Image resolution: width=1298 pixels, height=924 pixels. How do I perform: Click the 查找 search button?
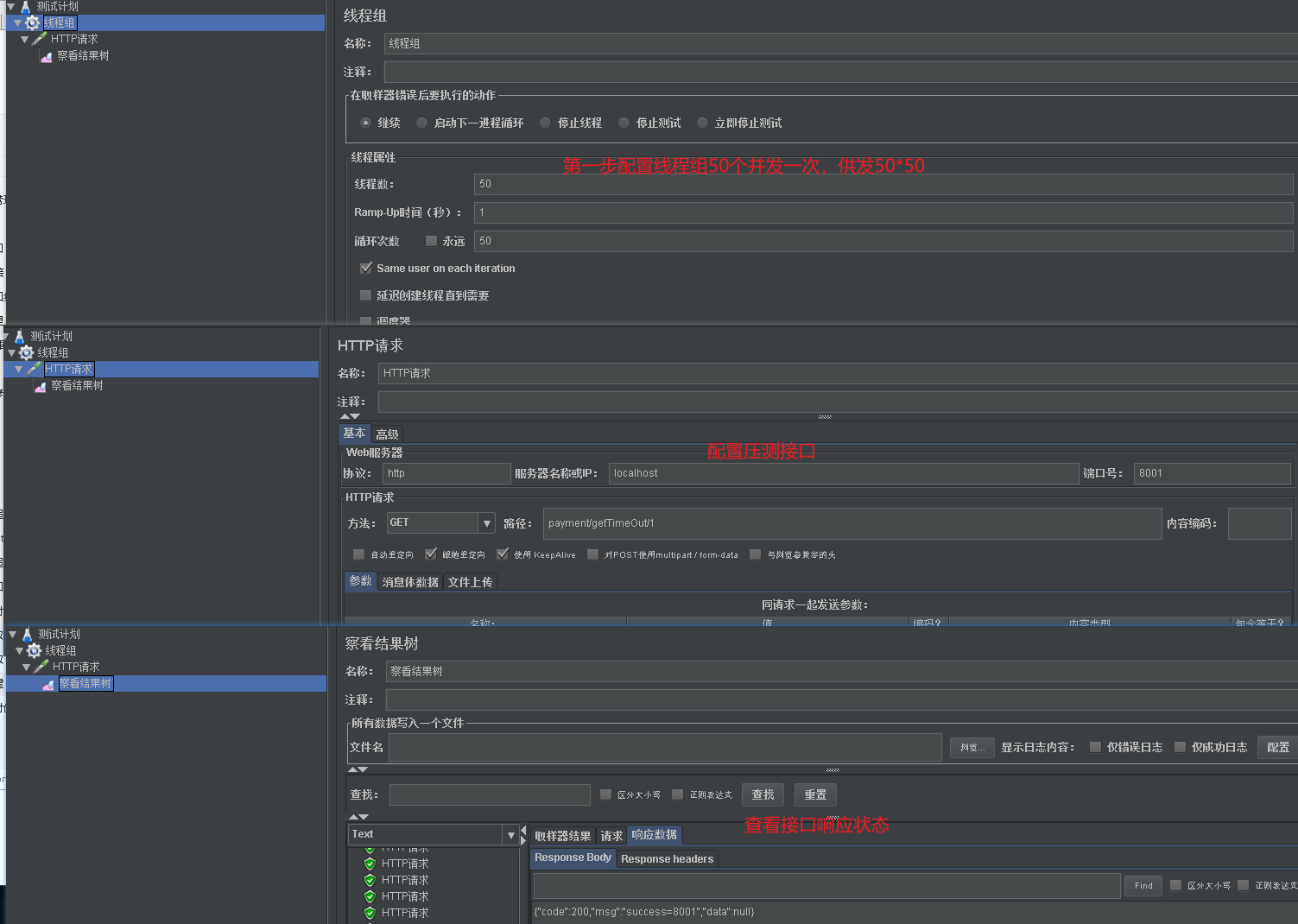pyautogui.click(x=763, y=794)
